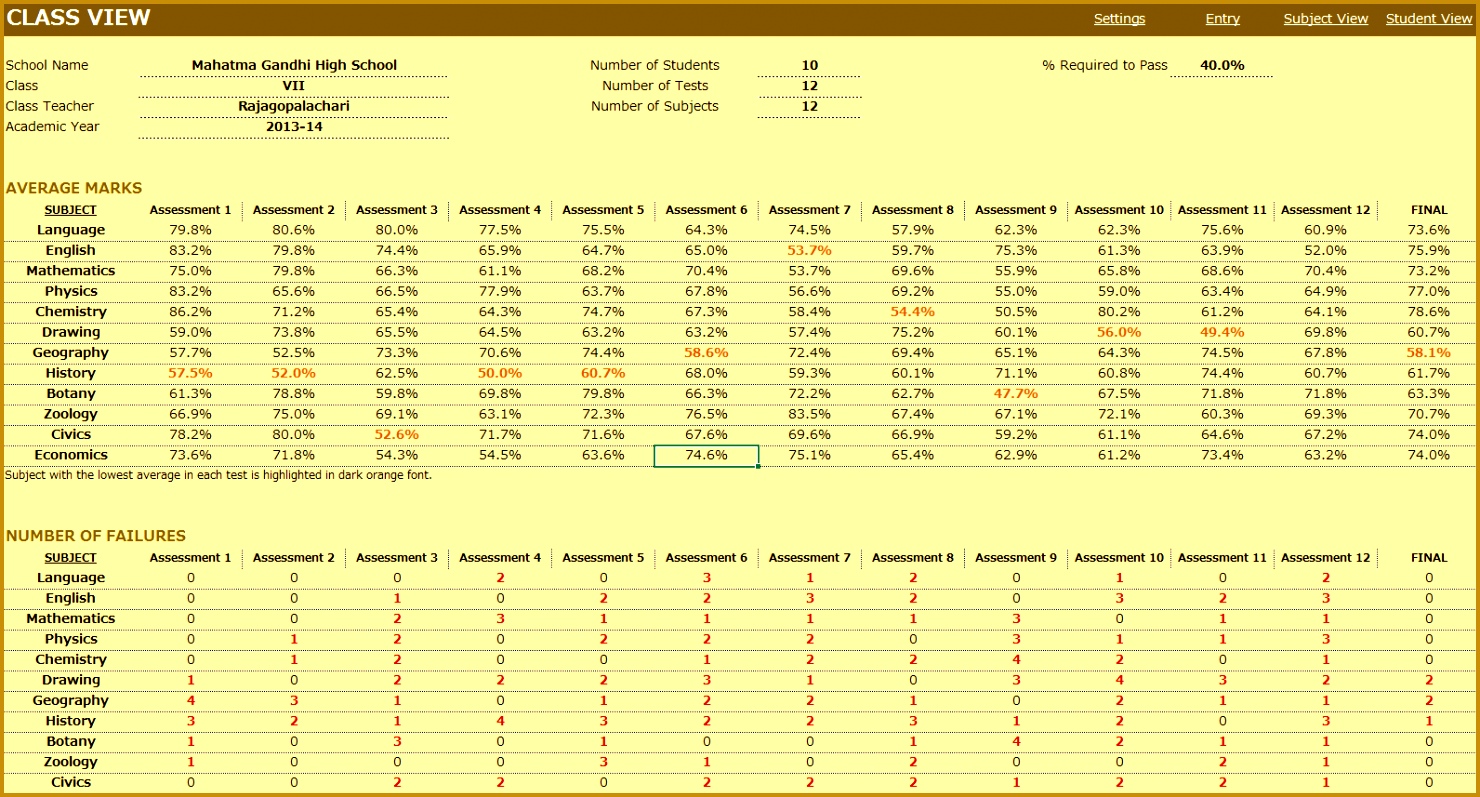Click the SUBJECT header in Number of Failures table

(x=70, y=557)
